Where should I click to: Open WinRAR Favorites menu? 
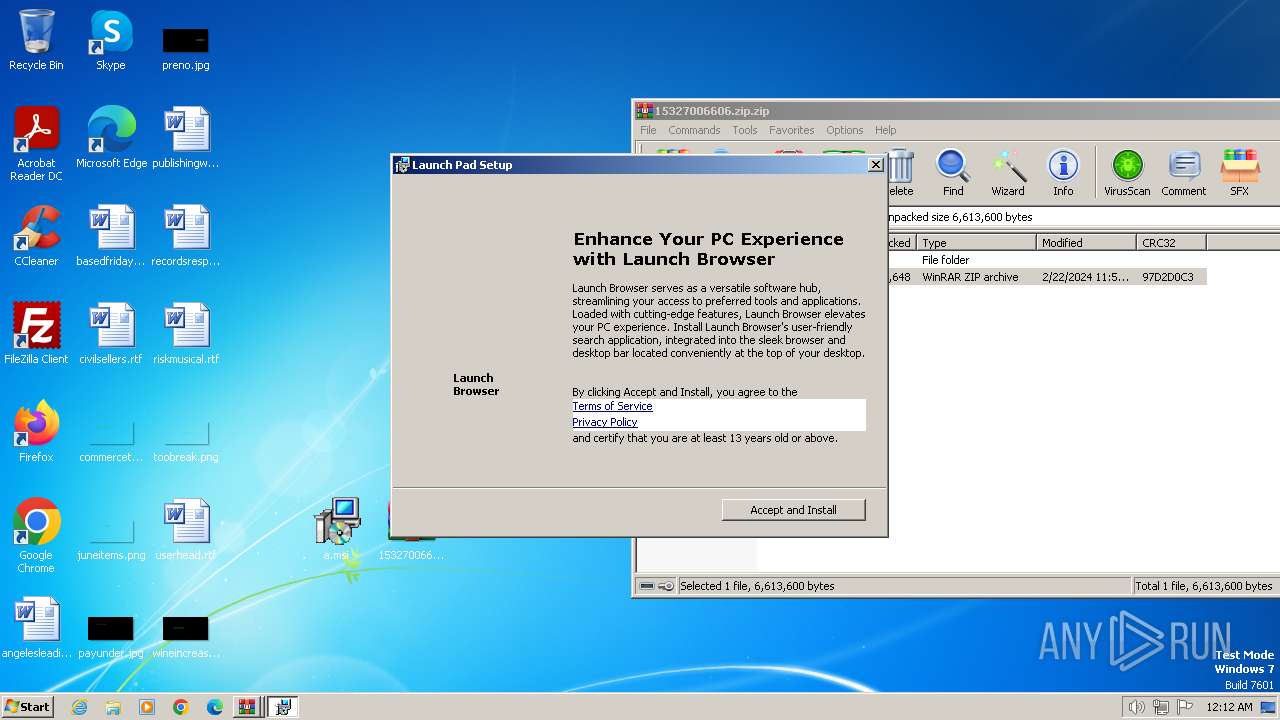tap(791, 130)
